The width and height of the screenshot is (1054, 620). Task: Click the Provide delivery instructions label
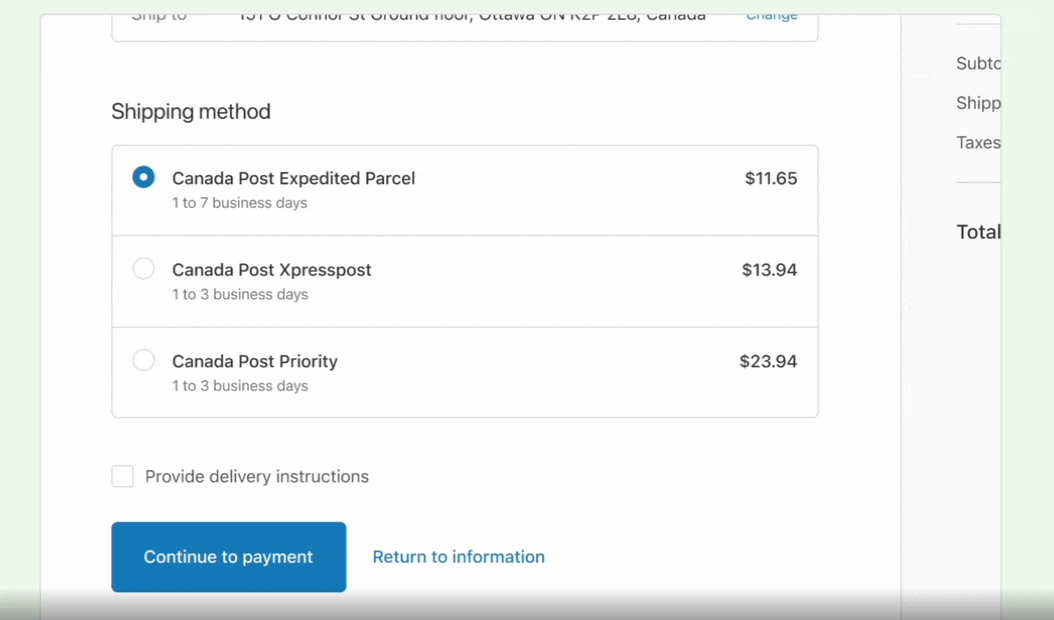[x=257, y=476]
